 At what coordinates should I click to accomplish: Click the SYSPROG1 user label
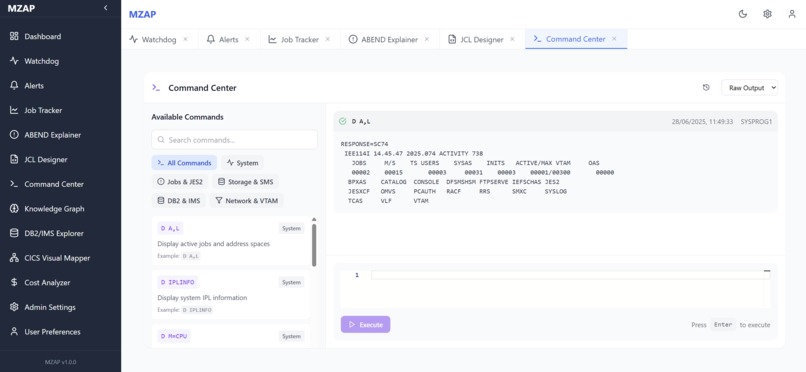756,122
